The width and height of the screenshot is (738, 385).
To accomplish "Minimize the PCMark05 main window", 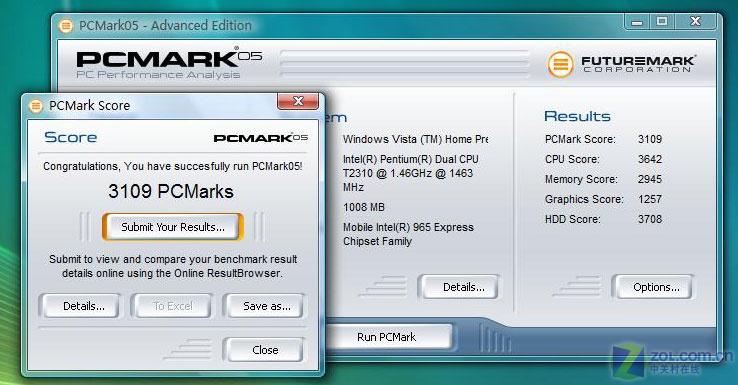I will point(637,22).
